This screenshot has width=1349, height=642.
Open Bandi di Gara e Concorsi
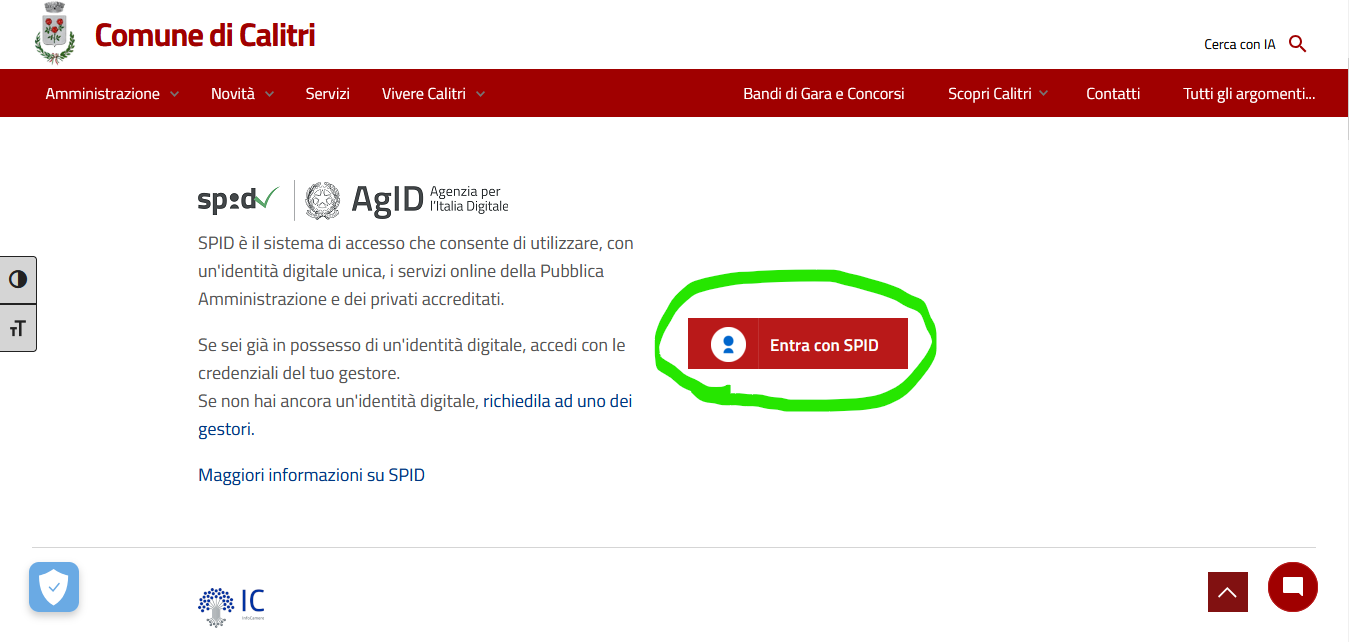(x=824, y=93)
